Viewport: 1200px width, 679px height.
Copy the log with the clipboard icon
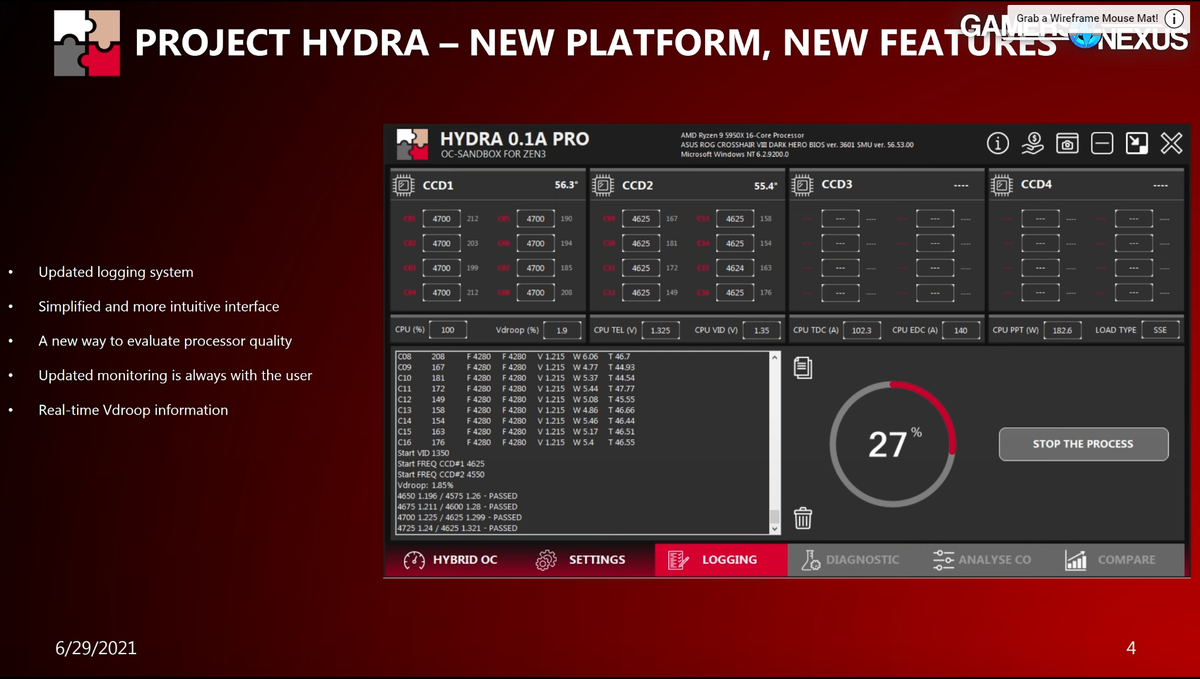802,368
